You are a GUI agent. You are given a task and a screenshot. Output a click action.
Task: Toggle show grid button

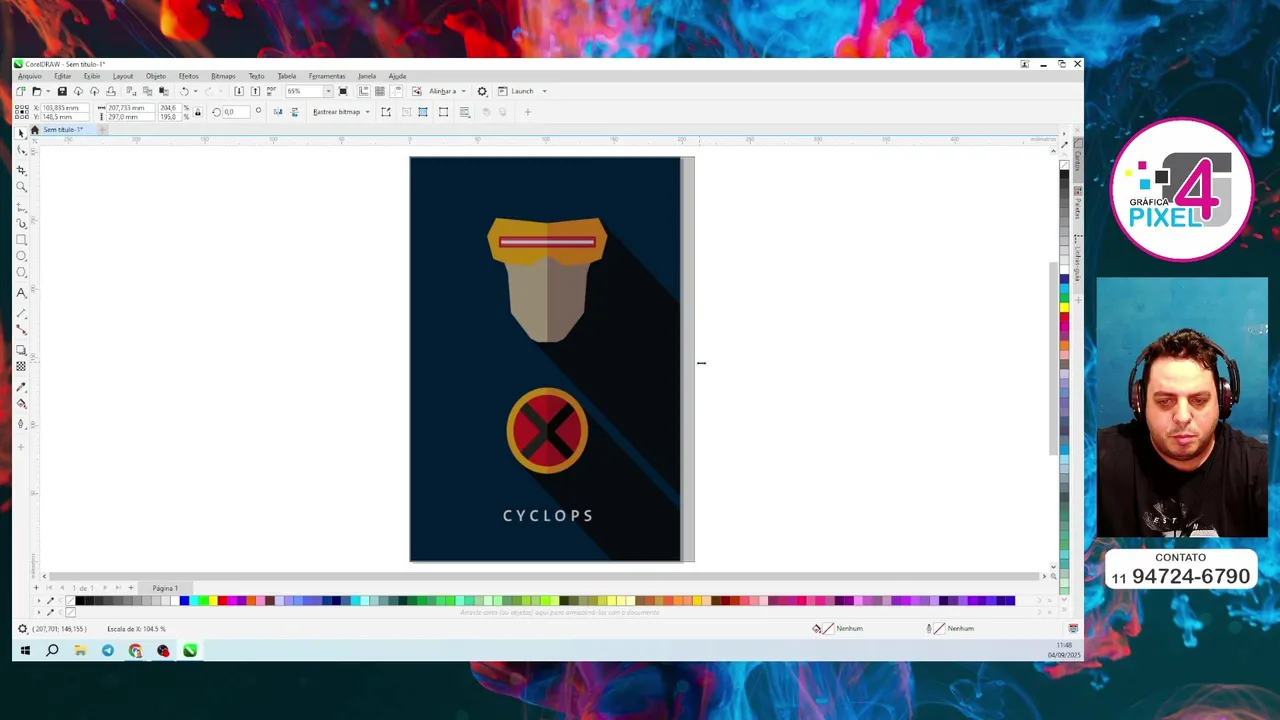point(380,91)
